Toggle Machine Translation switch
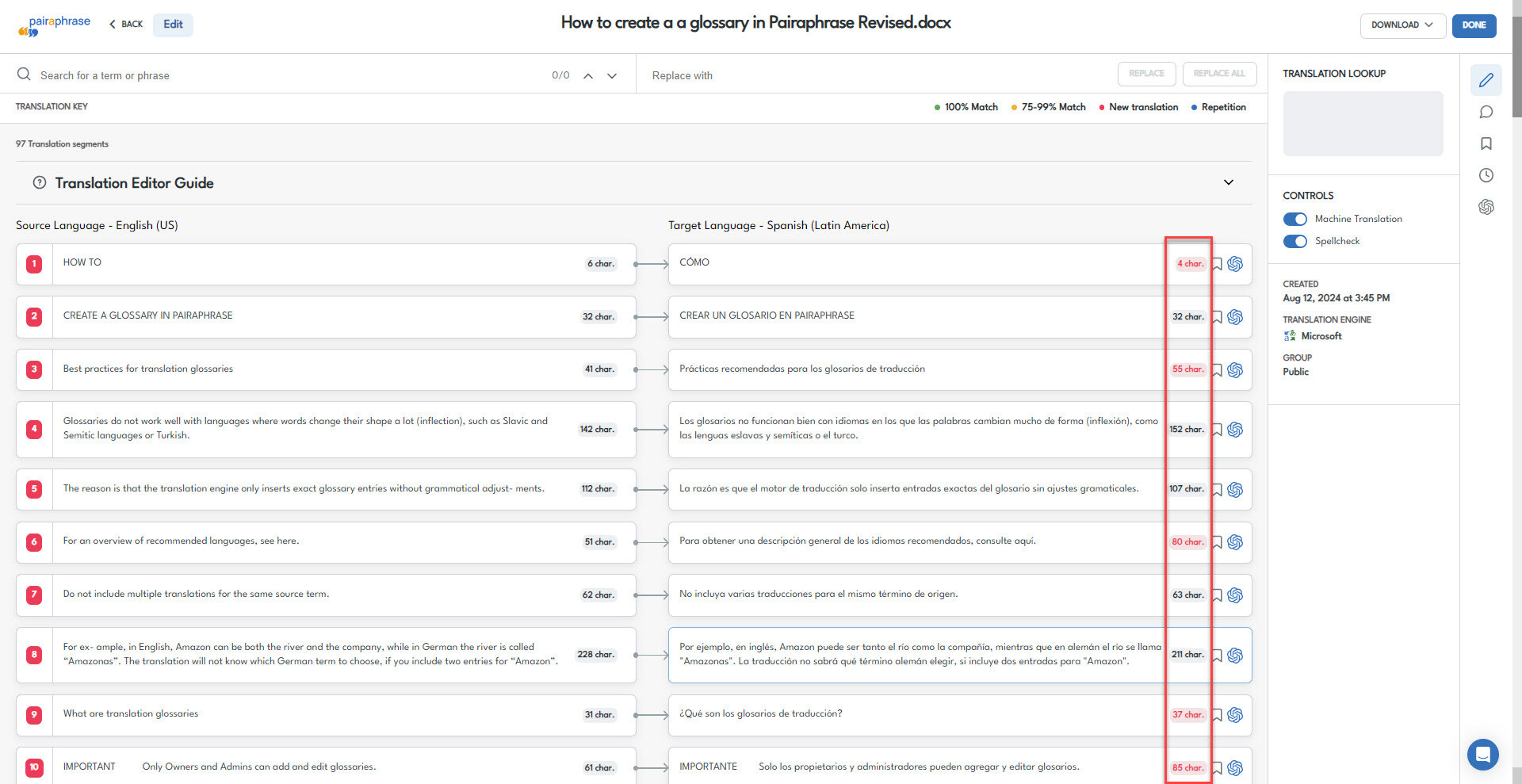Viewport: 1522px width, 784px height. [1295, 219]
